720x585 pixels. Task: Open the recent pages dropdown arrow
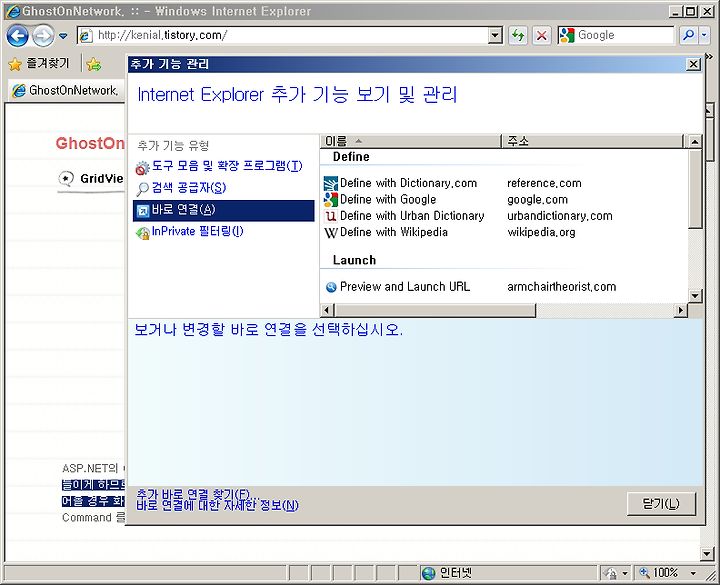coord(63,36)
